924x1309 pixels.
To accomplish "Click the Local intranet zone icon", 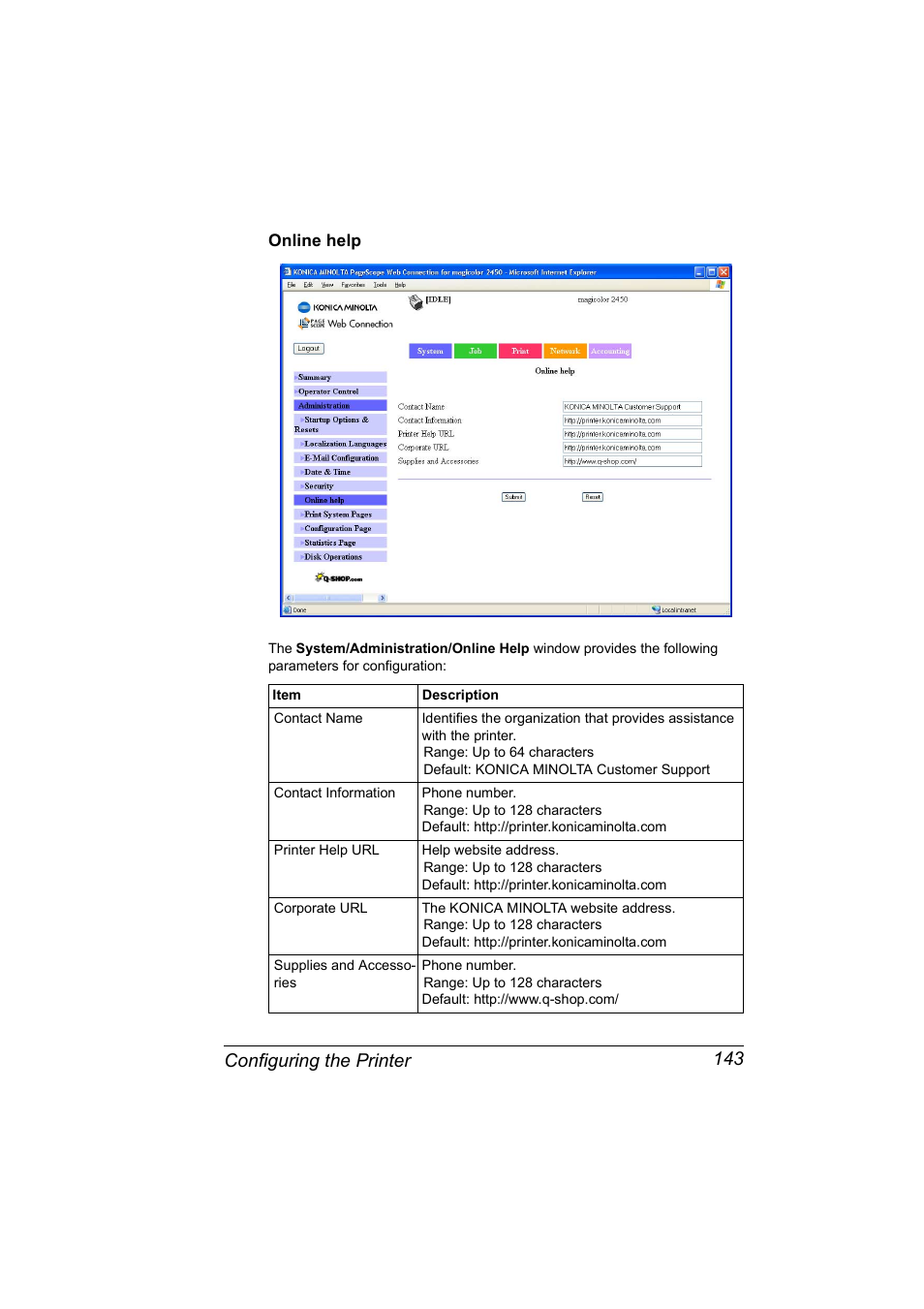I will coord(656,610).
